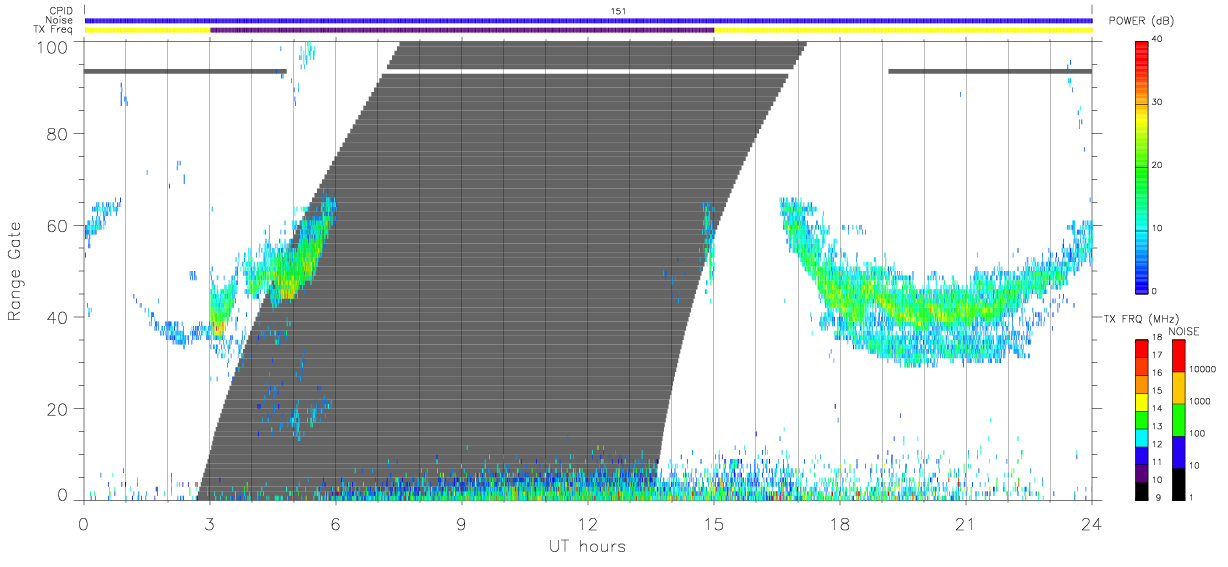Click the 6 tick on UT hours axis
This screenshot has height=567, width=1228.
tap(336, 522)
